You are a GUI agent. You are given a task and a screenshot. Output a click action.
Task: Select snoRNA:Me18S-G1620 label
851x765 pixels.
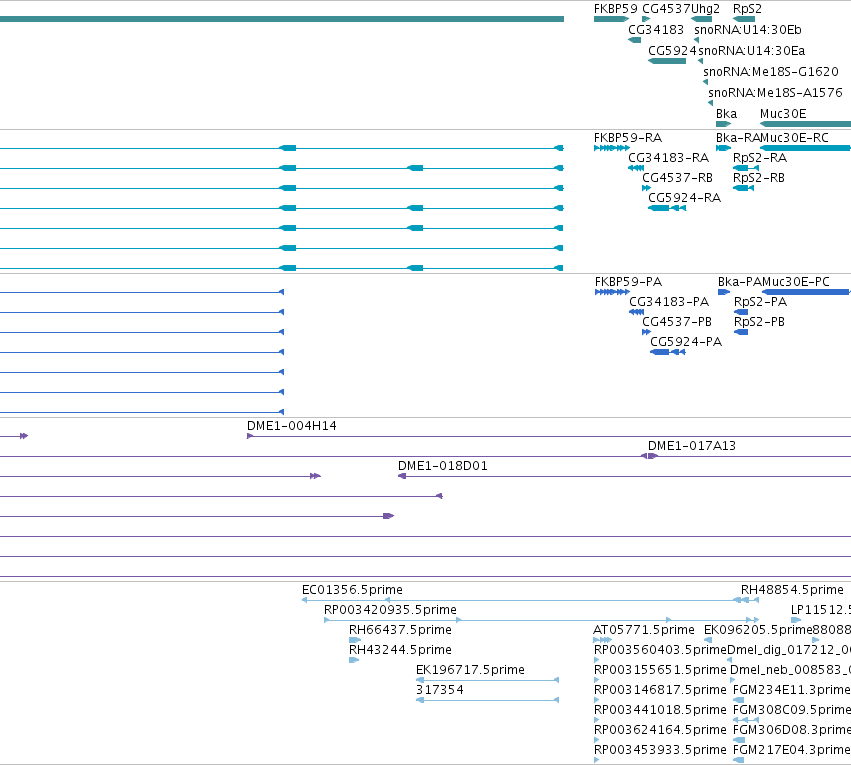pyautogui.click(x=771, y=72)
